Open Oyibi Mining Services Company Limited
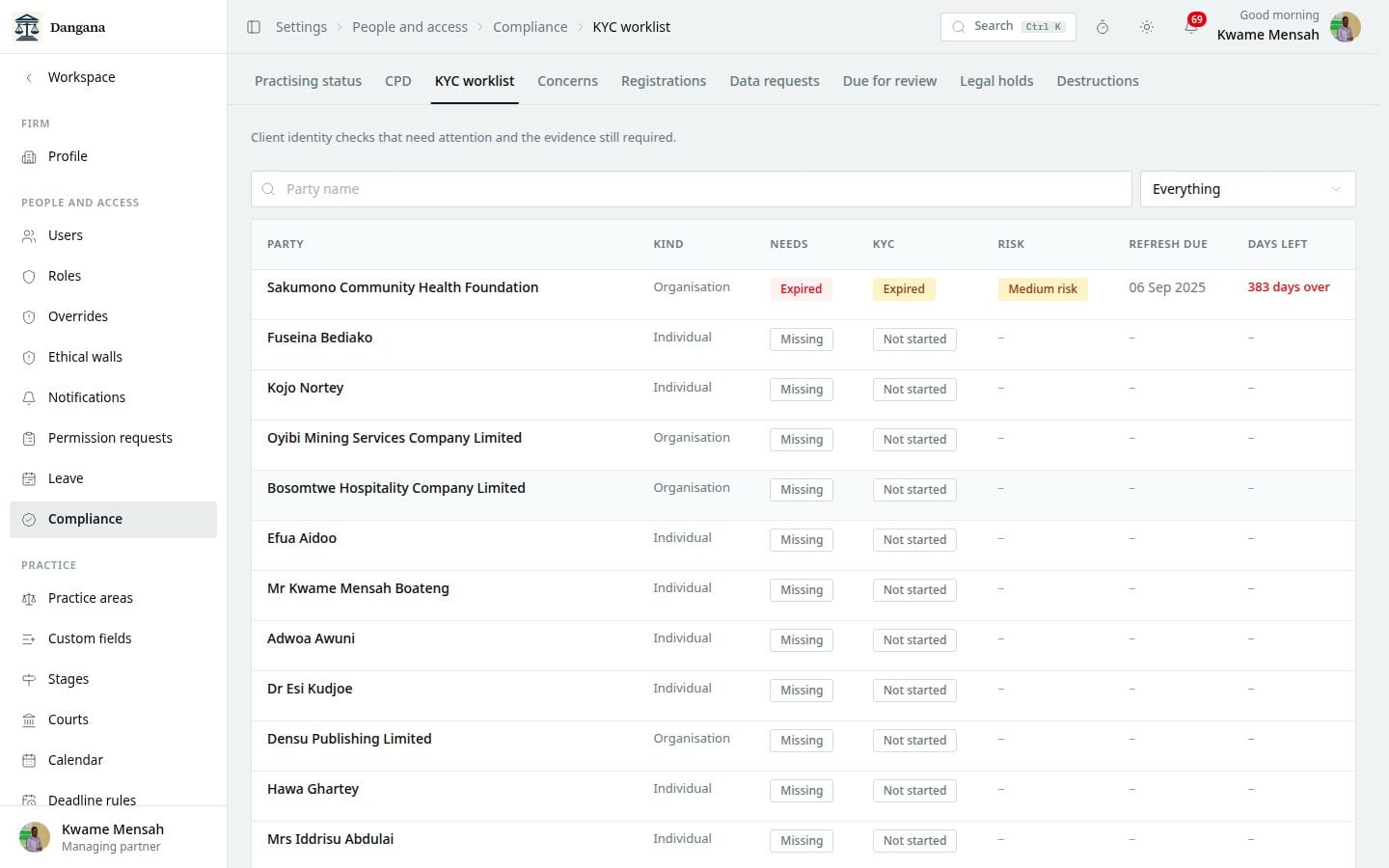This screenshot has width=1389, height=868. coord(395,438)
